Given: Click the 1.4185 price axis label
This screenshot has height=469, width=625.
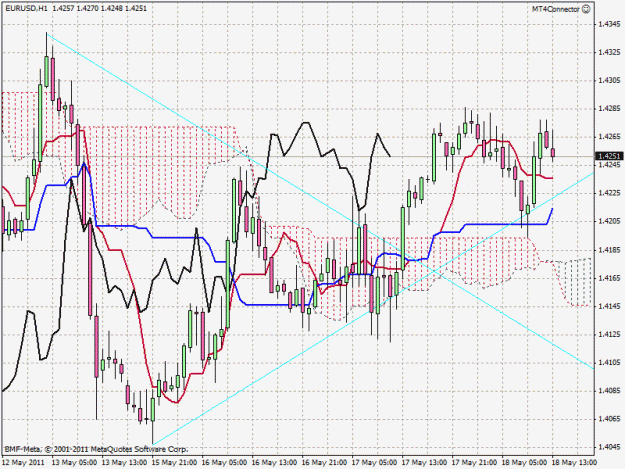Looking at the screenshot, I should (x=609, y=249).
